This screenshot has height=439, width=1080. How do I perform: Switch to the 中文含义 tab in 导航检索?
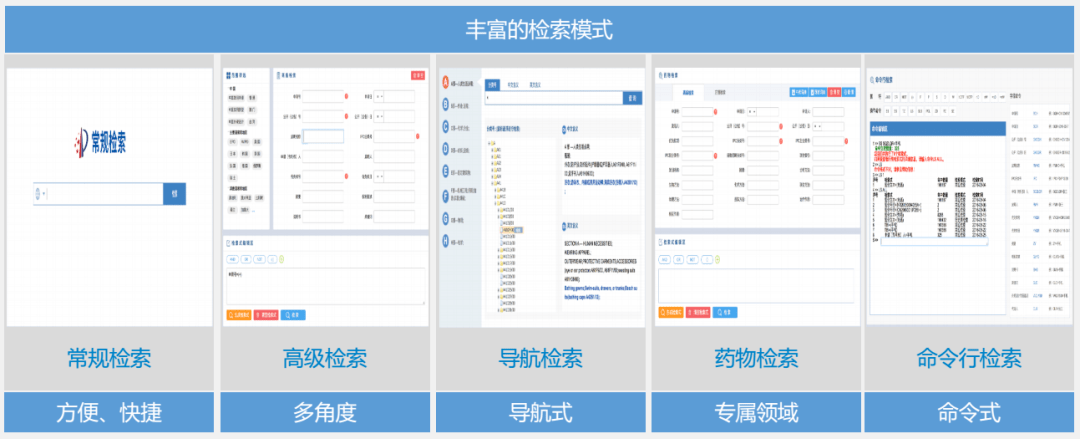(x=513, y=85)
